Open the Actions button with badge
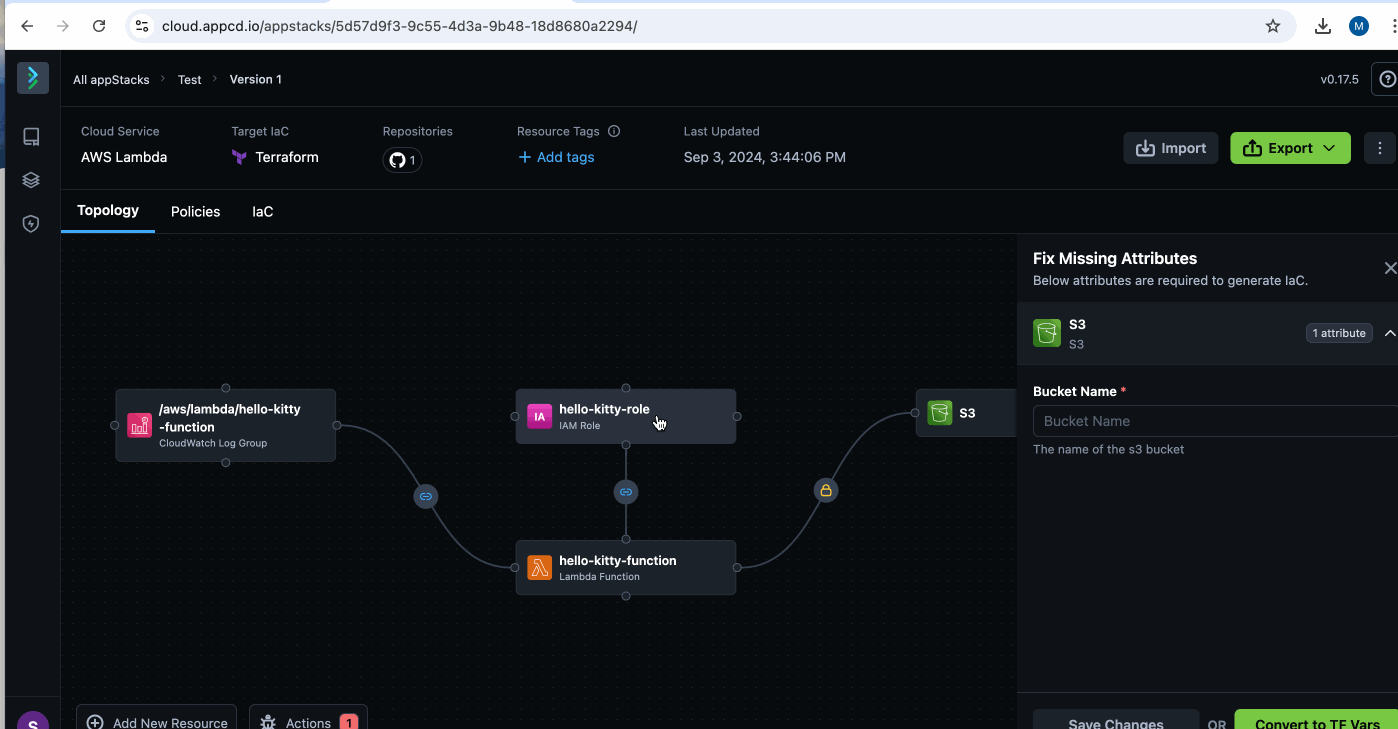 click(x=308, y=719)
